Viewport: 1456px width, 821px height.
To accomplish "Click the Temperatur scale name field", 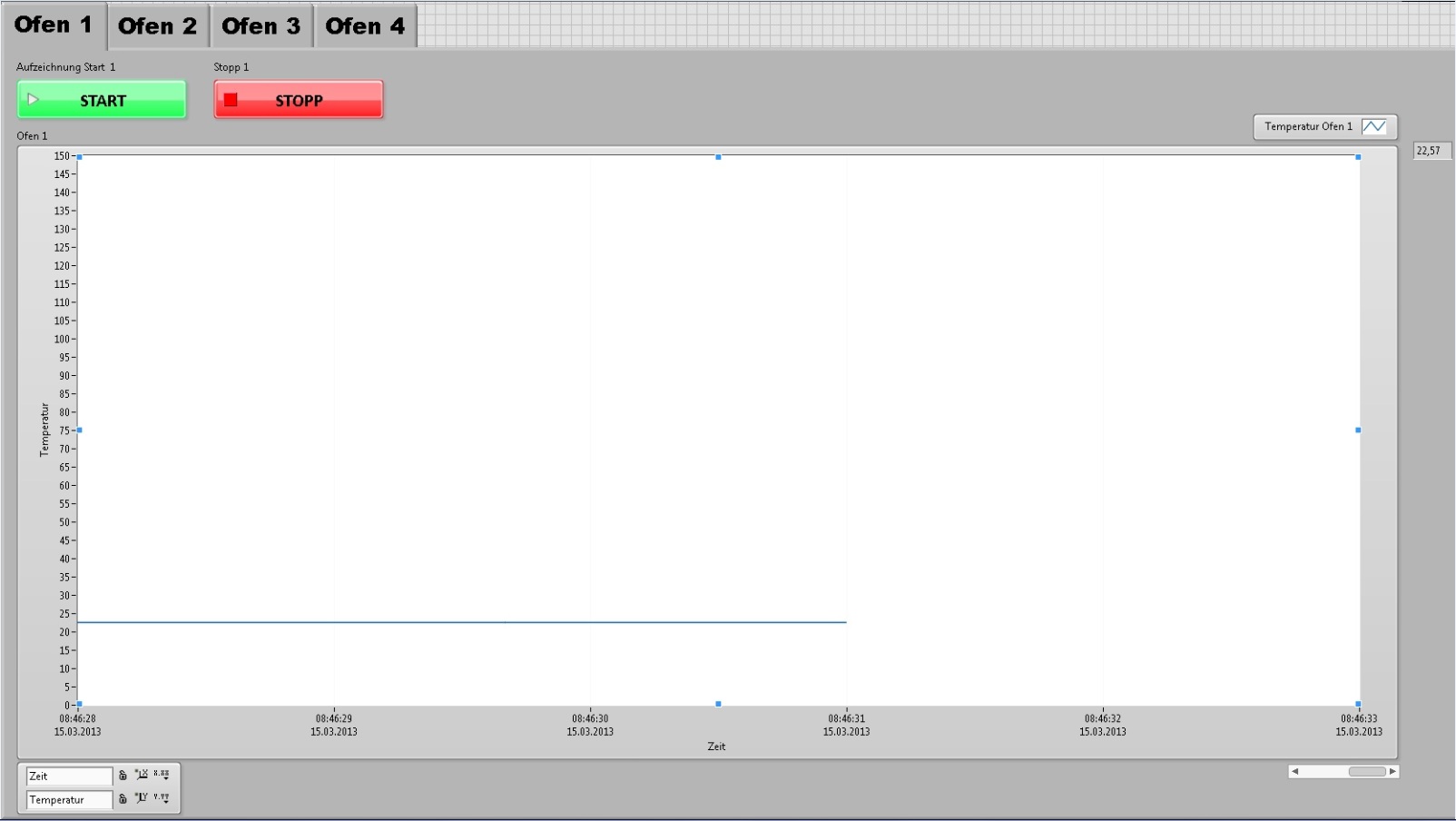I will tap(69, 800).
